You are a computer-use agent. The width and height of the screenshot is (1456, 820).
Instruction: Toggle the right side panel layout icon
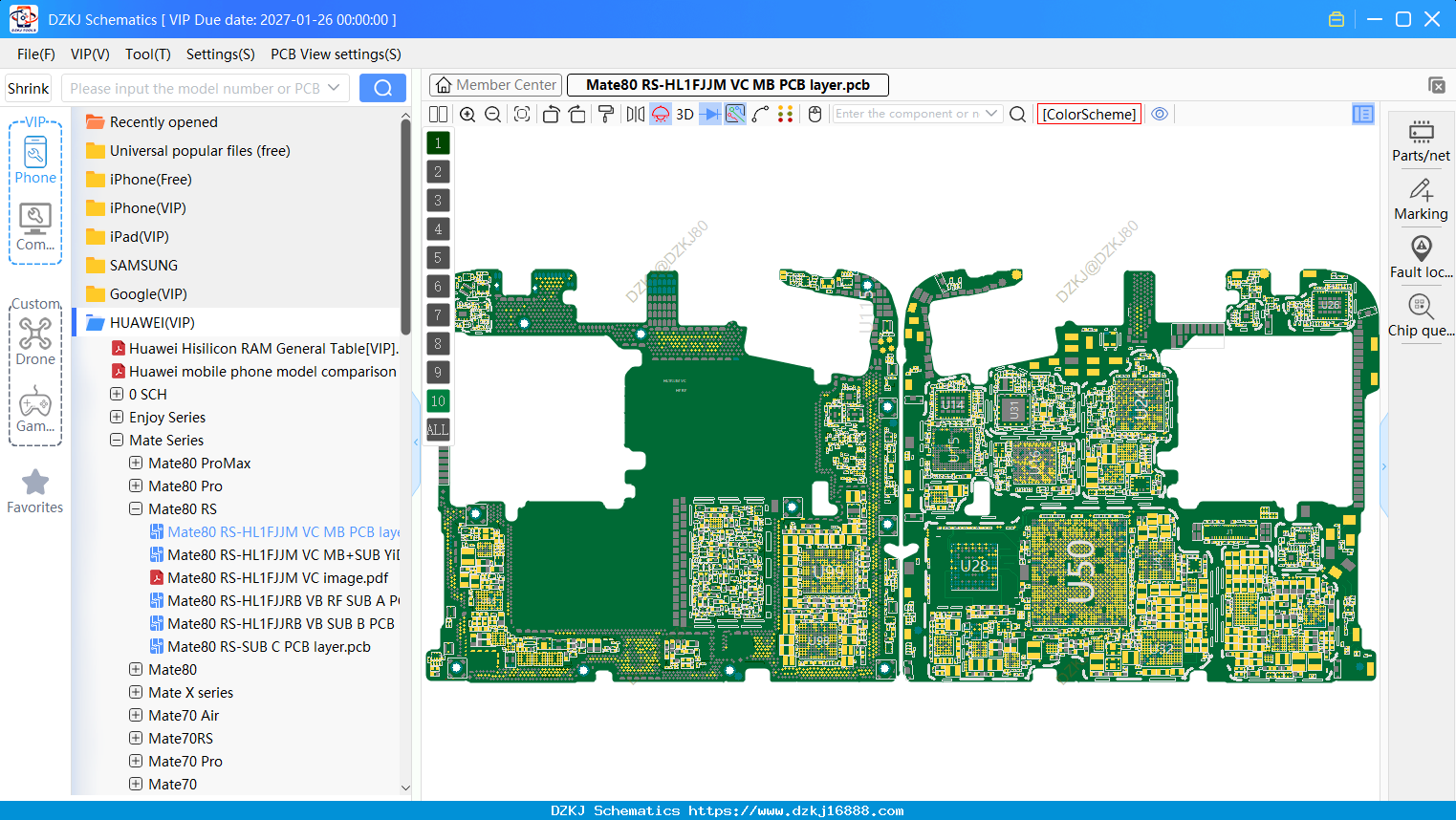(1363, 114)
